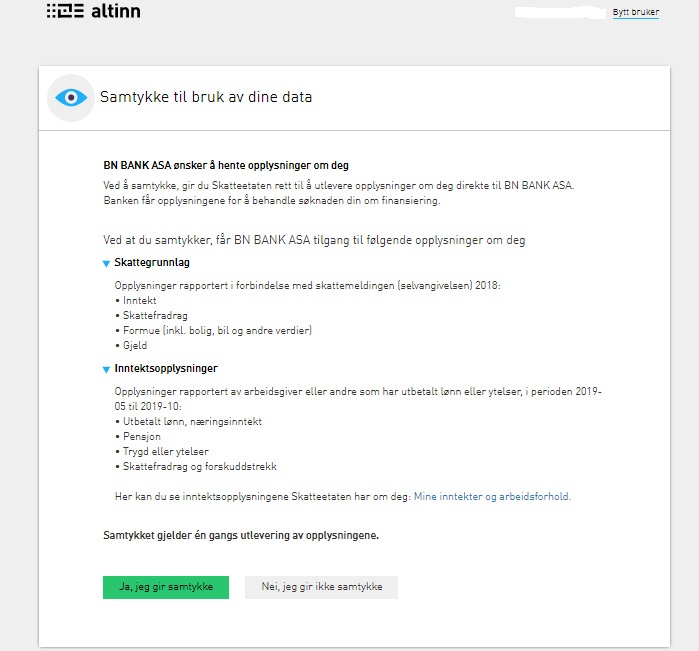Decline with Nei, jeg gir ikke samtykke
The height and width of the screenshot is (651, 699).
321,587
